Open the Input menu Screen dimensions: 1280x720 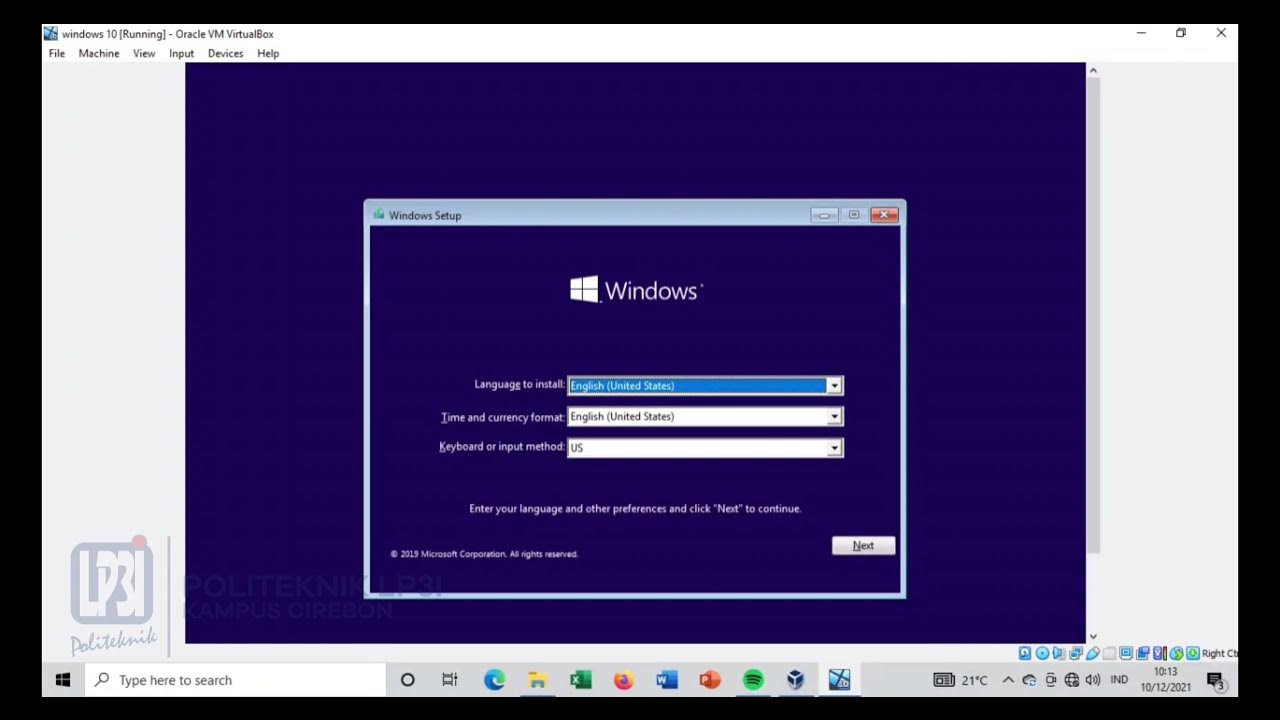[x=181, y=53]
